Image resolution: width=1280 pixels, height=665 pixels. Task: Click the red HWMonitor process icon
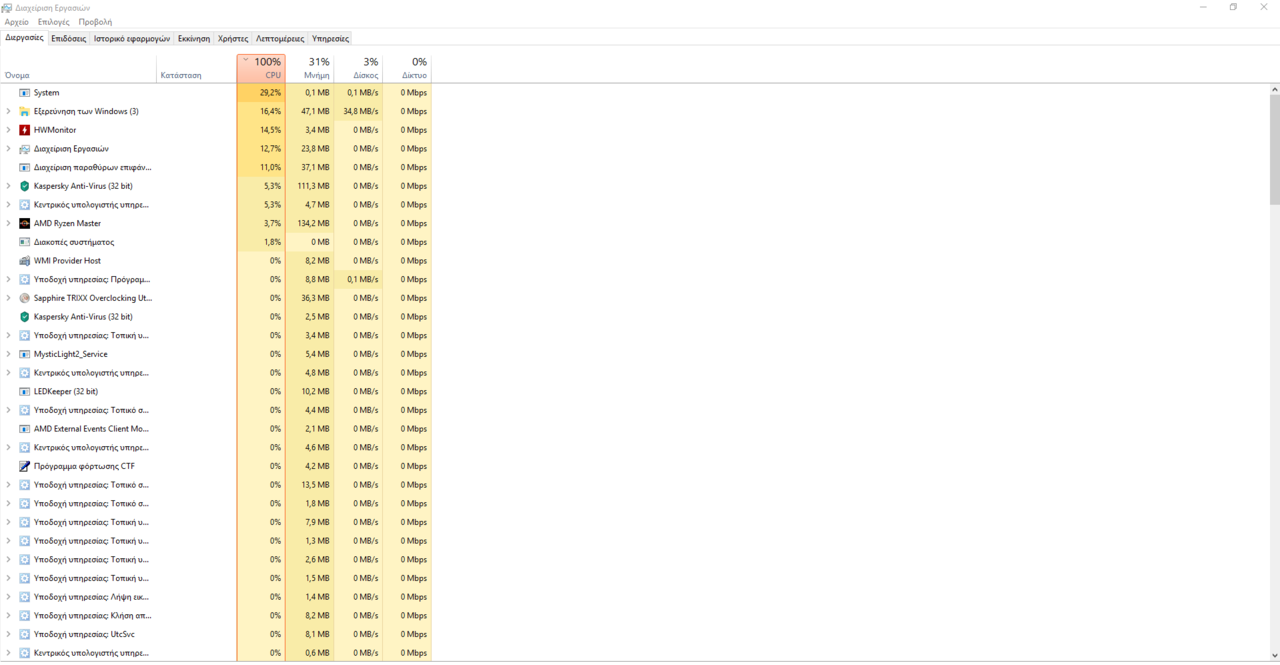[25, 130]
